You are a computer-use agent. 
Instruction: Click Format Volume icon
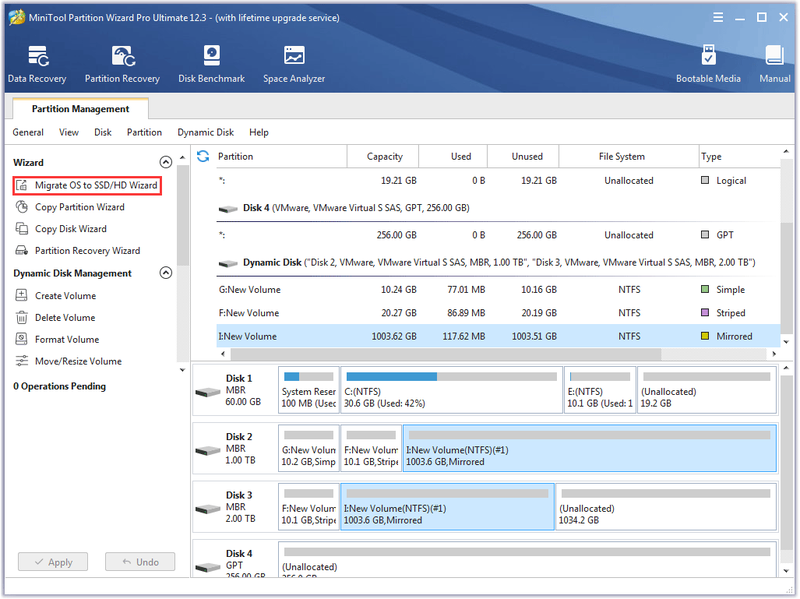coord(21,339)
